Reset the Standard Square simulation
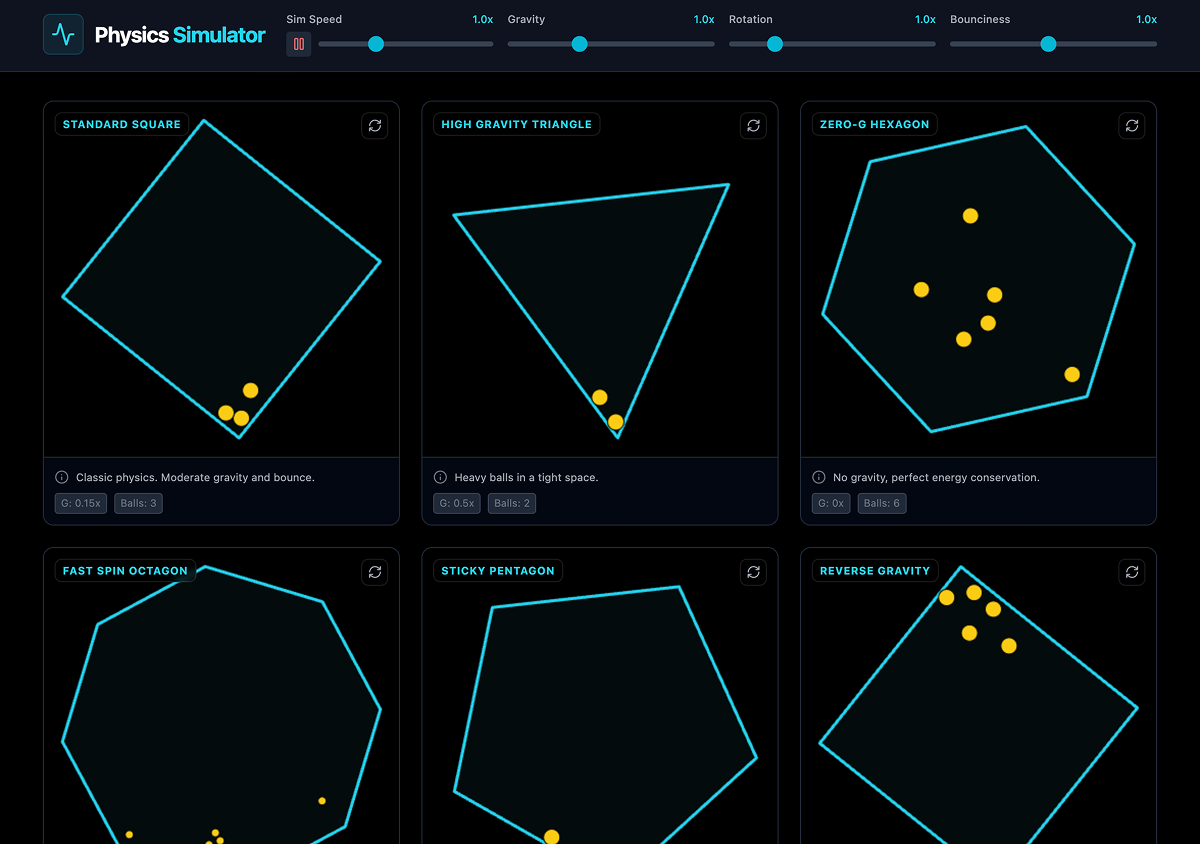The height and width of the screenshot is (844, 1200). tap(375, 125)
